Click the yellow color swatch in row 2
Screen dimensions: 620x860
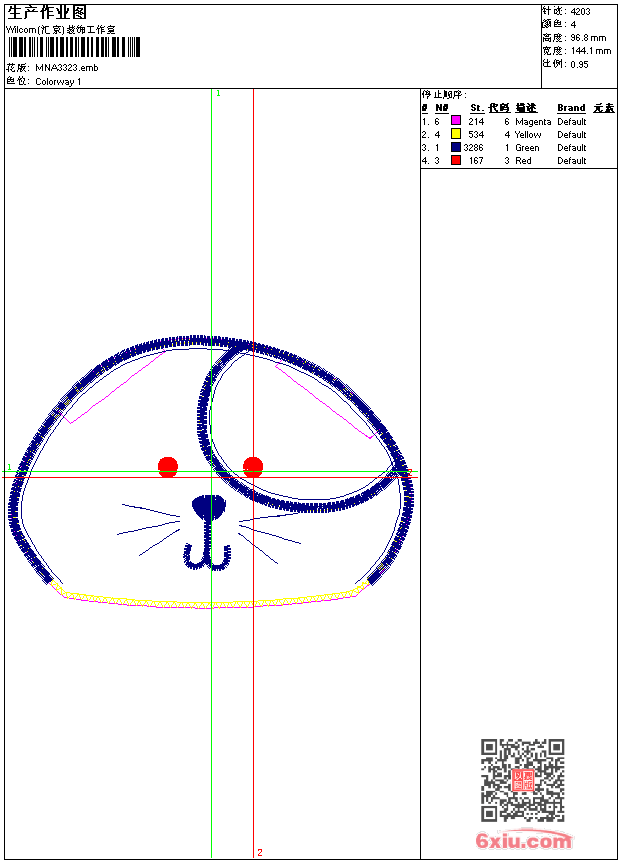[455, 133]
